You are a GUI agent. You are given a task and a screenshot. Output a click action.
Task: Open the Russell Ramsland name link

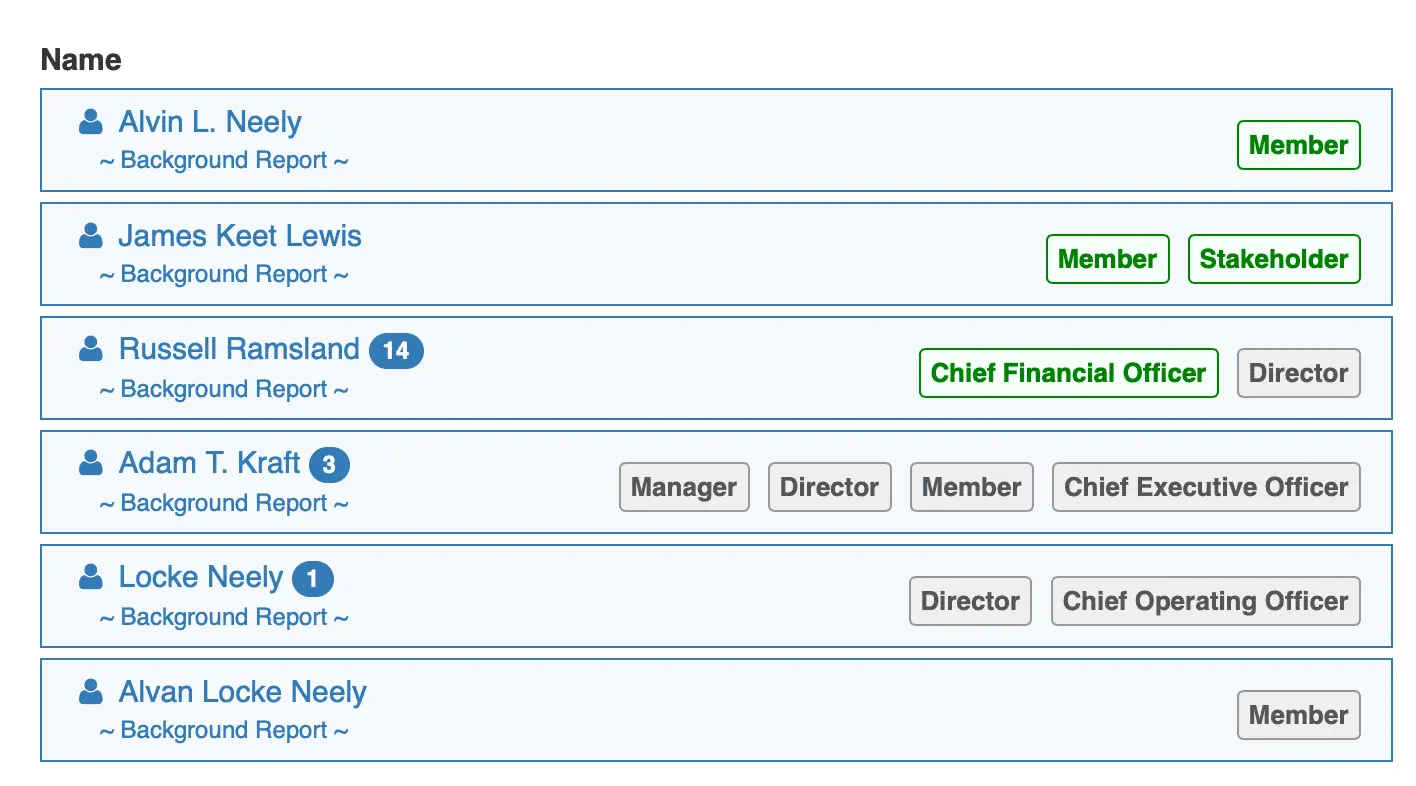click(x=239, y=349)
